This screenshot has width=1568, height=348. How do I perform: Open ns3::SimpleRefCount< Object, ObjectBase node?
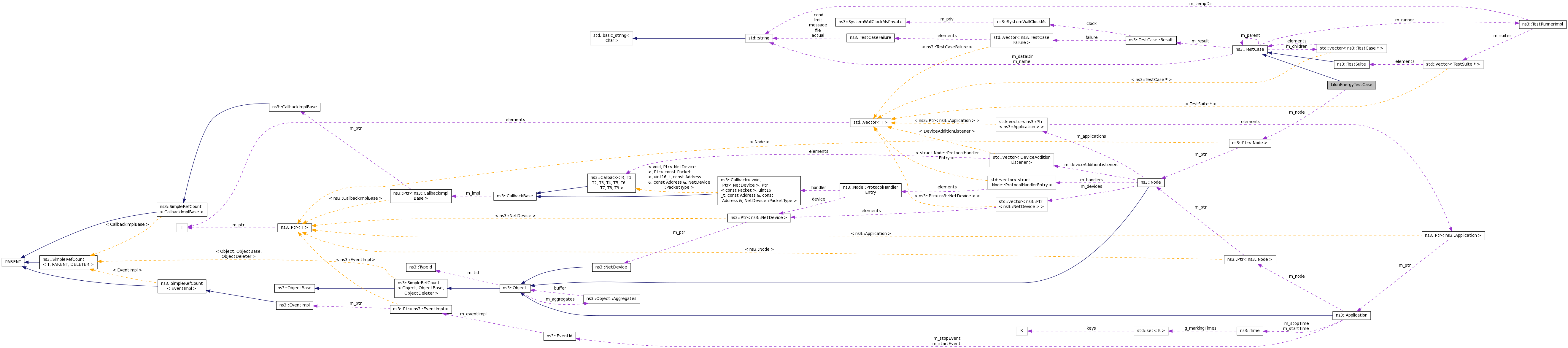421,288
